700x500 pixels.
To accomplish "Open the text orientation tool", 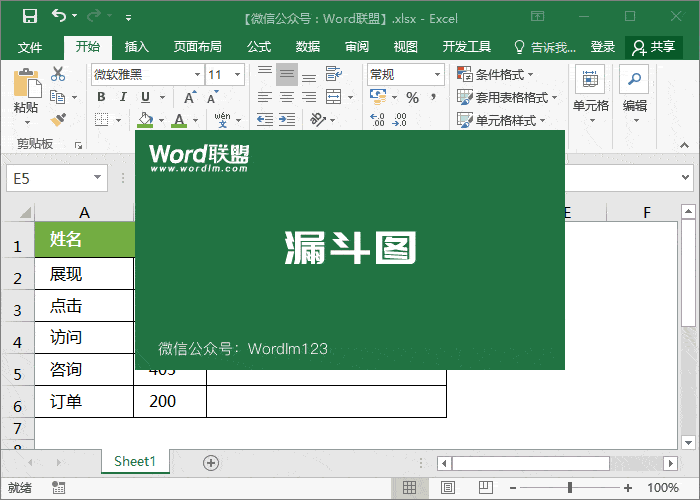I will click(318, 119).
